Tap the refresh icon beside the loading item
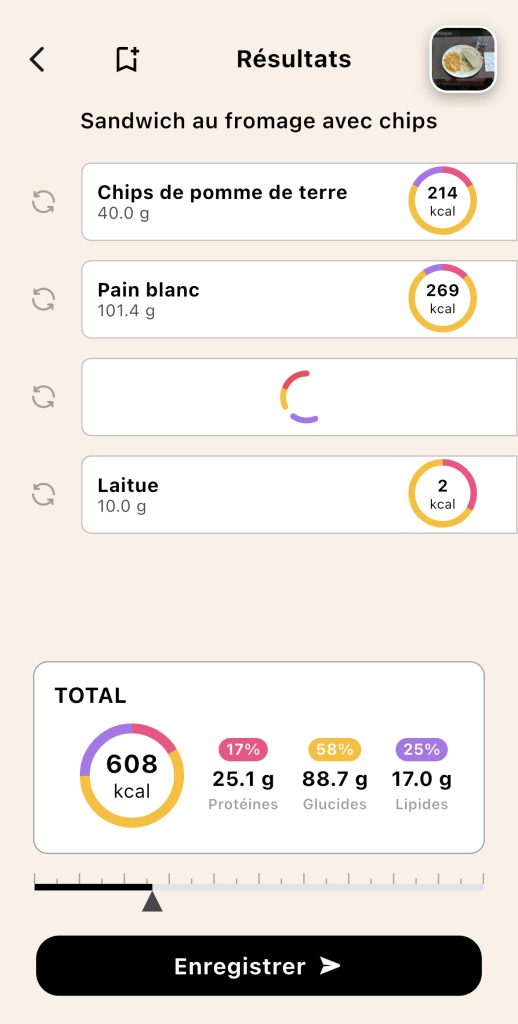518x1024 pixels. coord(44,396)
